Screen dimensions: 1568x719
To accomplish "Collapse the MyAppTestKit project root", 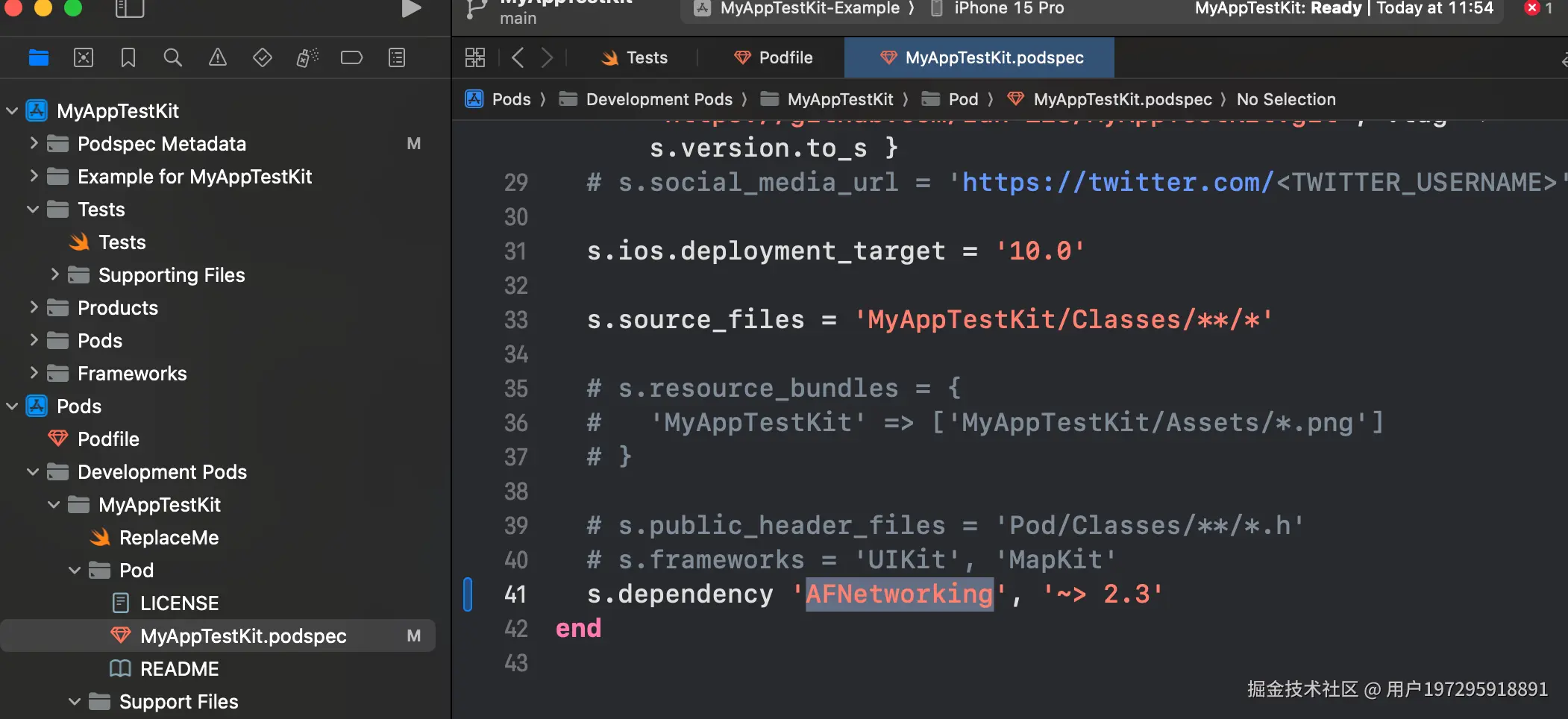I will click(x=12, y=111).
